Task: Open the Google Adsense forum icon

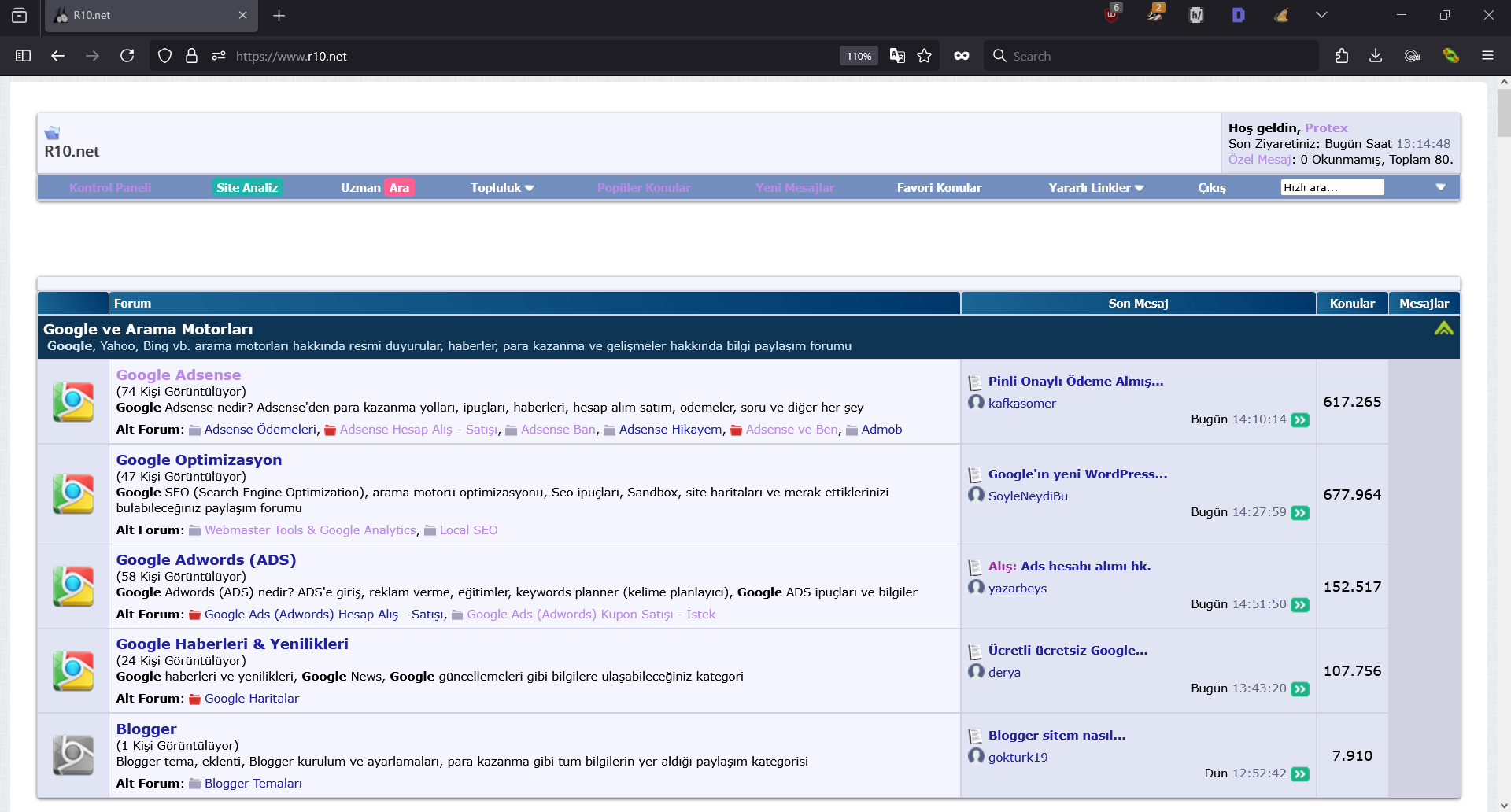Action: coord(73,401)
